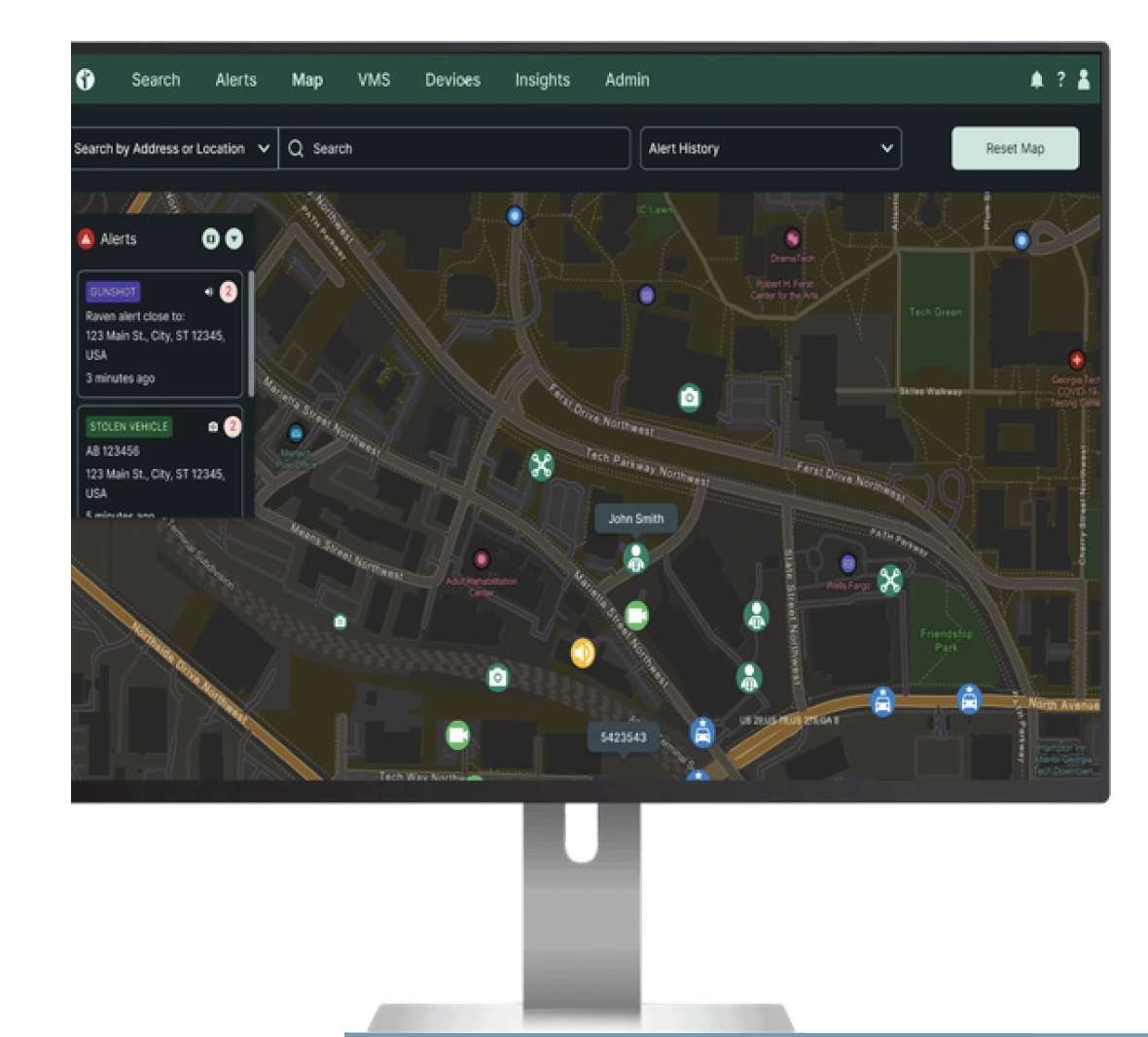Expand the Search by Address or Location dropdown
This screenshot has width=1148, height=1037.
coord(174,149)
